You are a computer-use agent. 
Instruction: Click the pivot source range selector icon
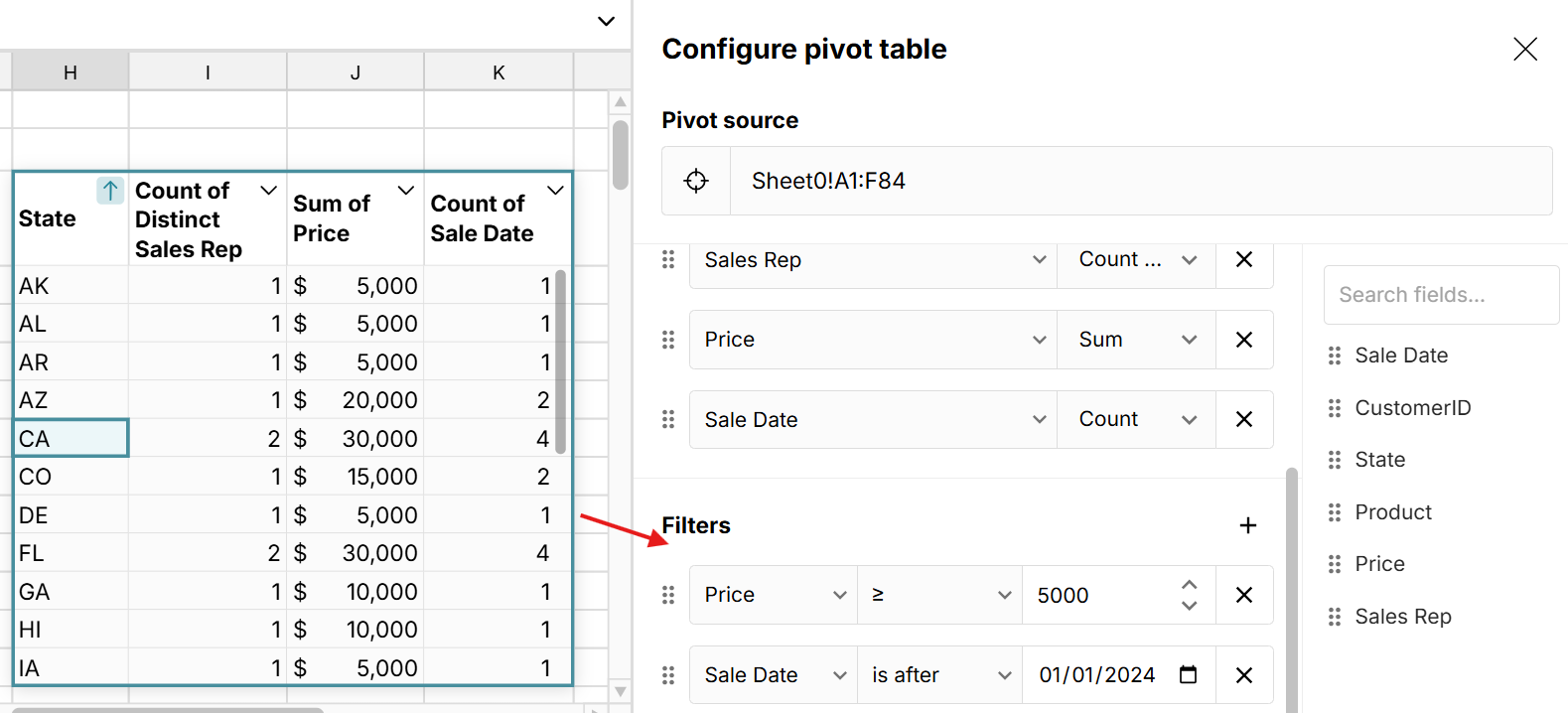696,181
